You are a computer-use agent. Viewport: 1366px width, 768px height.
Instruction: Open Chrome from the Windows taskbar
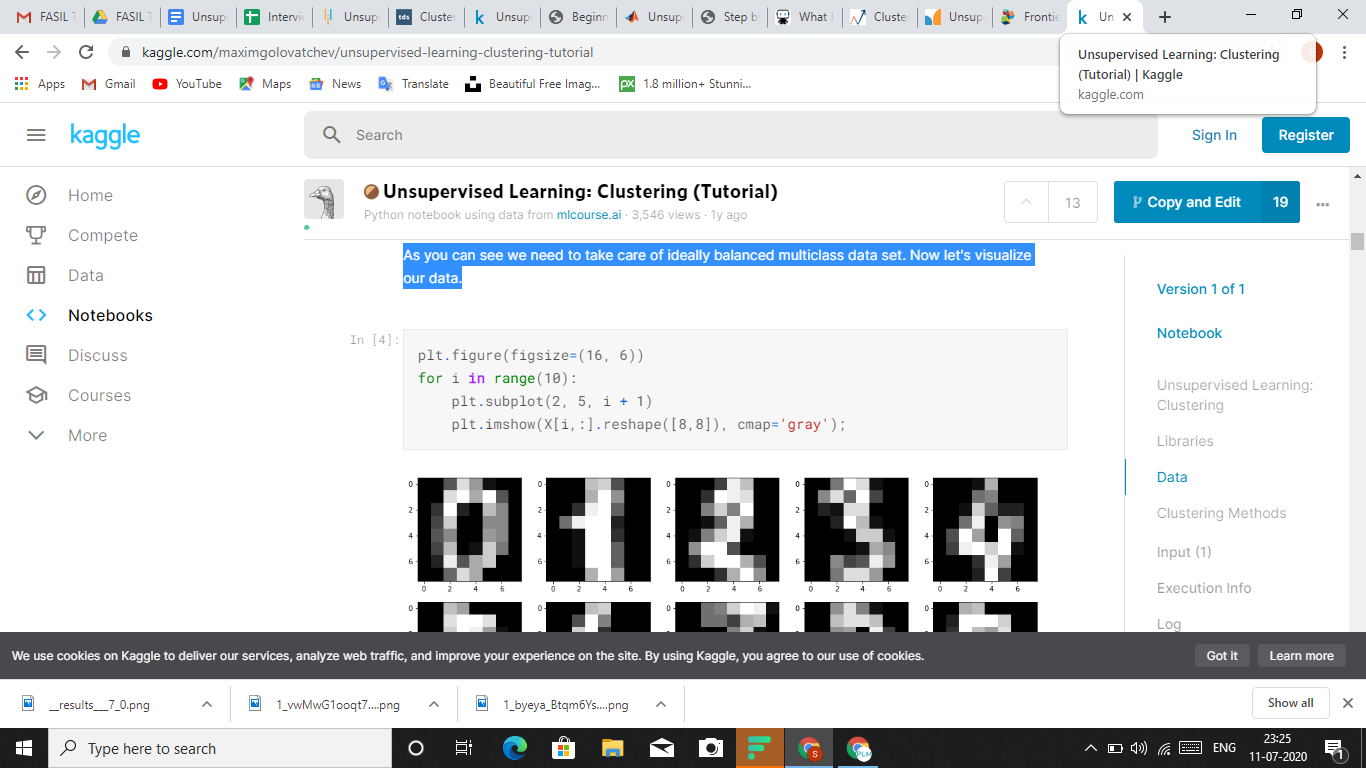[809, 748]
